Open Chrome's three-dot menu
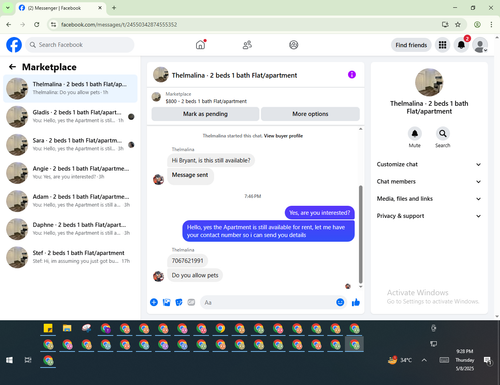Viewport: 500px width, 385px height. coord(491,24)
